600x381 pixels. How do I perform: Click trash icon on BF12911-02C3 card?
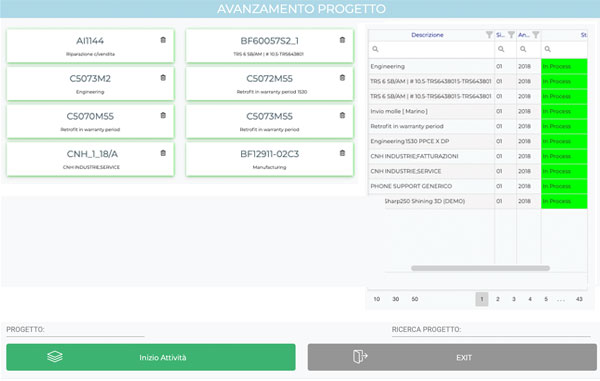342,153
